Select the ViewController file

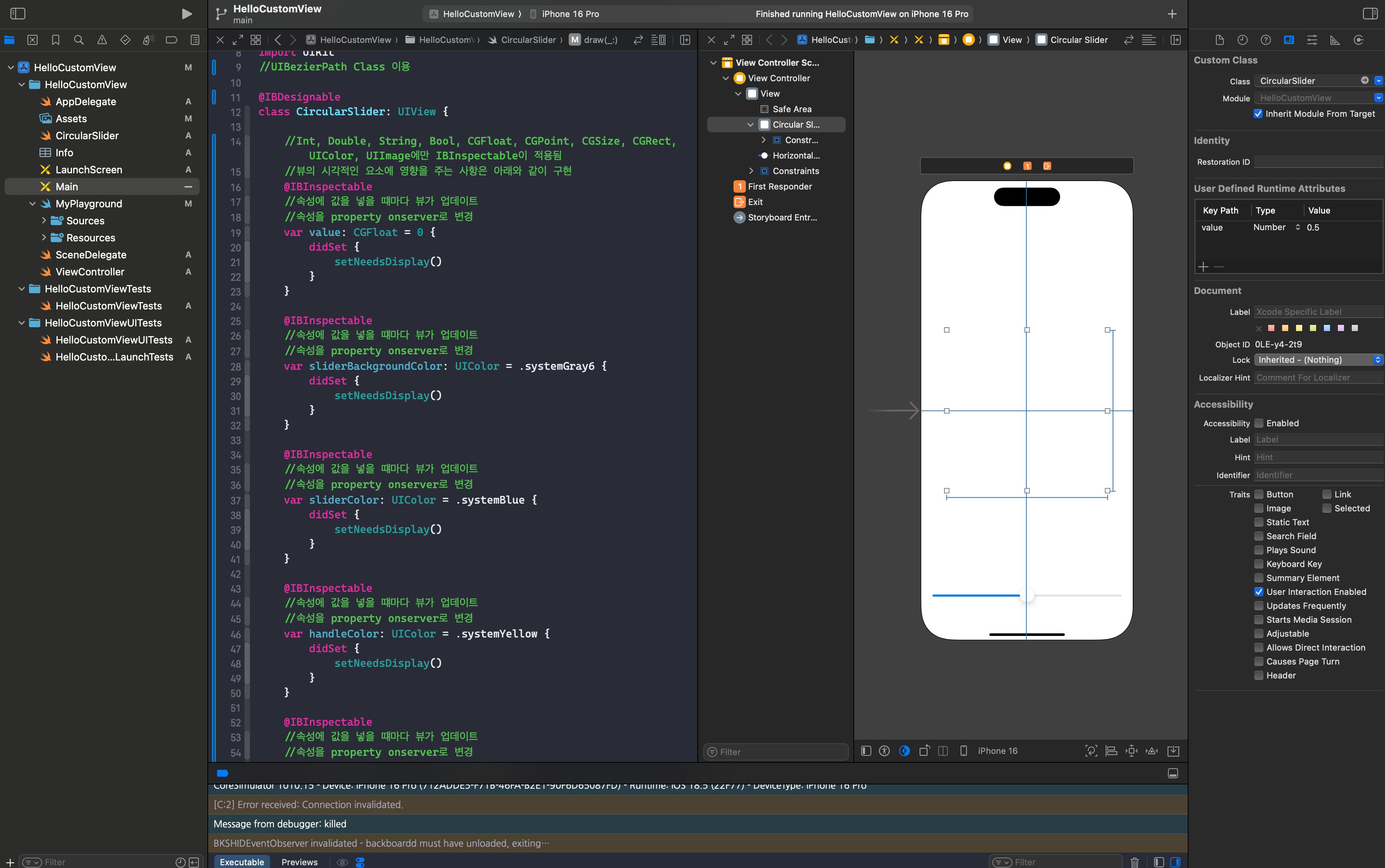click(x=90, y=272)
